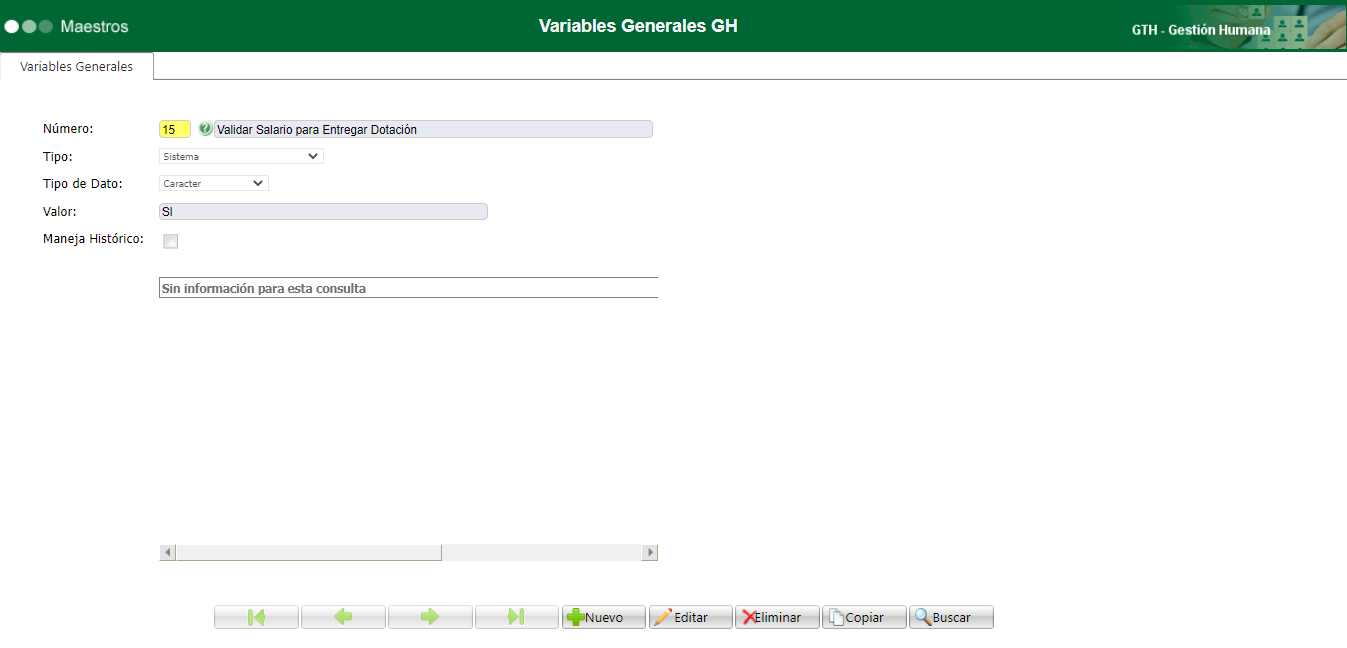Click the text 'Sin información para esta consulta'
The width and height of the screenshot is (1347, 648).
click(x=264, y=289)
